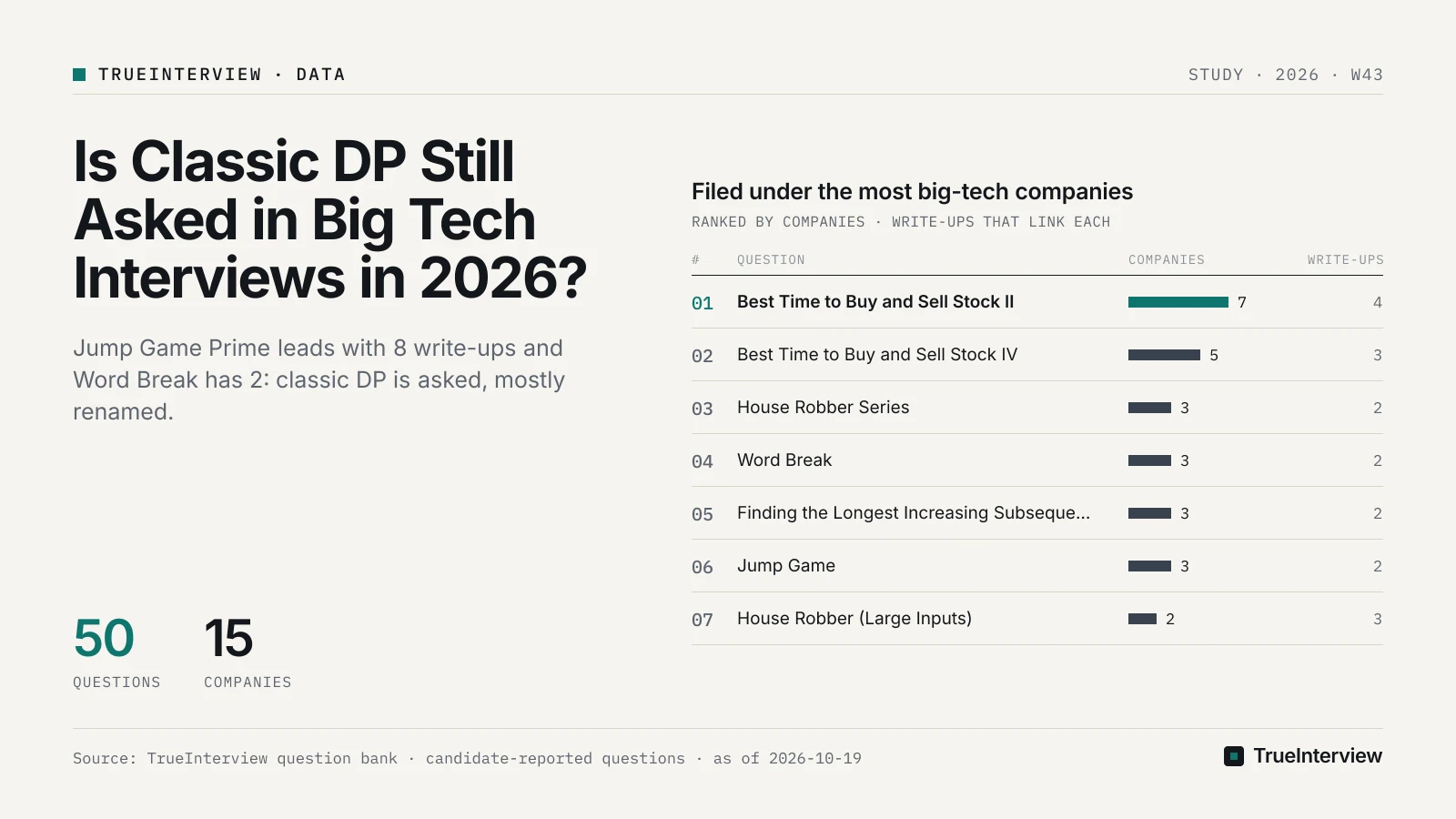Open the House Robber Series row
Viewport: 1456px width, 819px height.
[x=1037, y=408]
